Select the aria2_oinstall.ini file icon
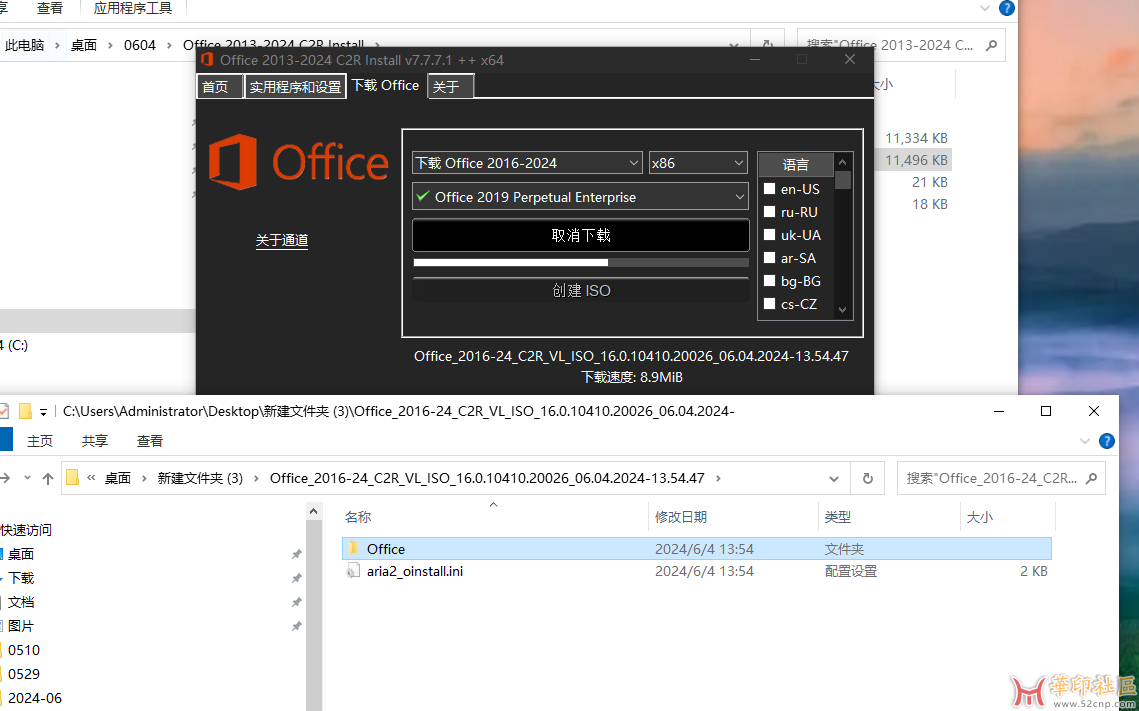Image resolution: width=1139 pixels, height=711 pixels. 353,572
